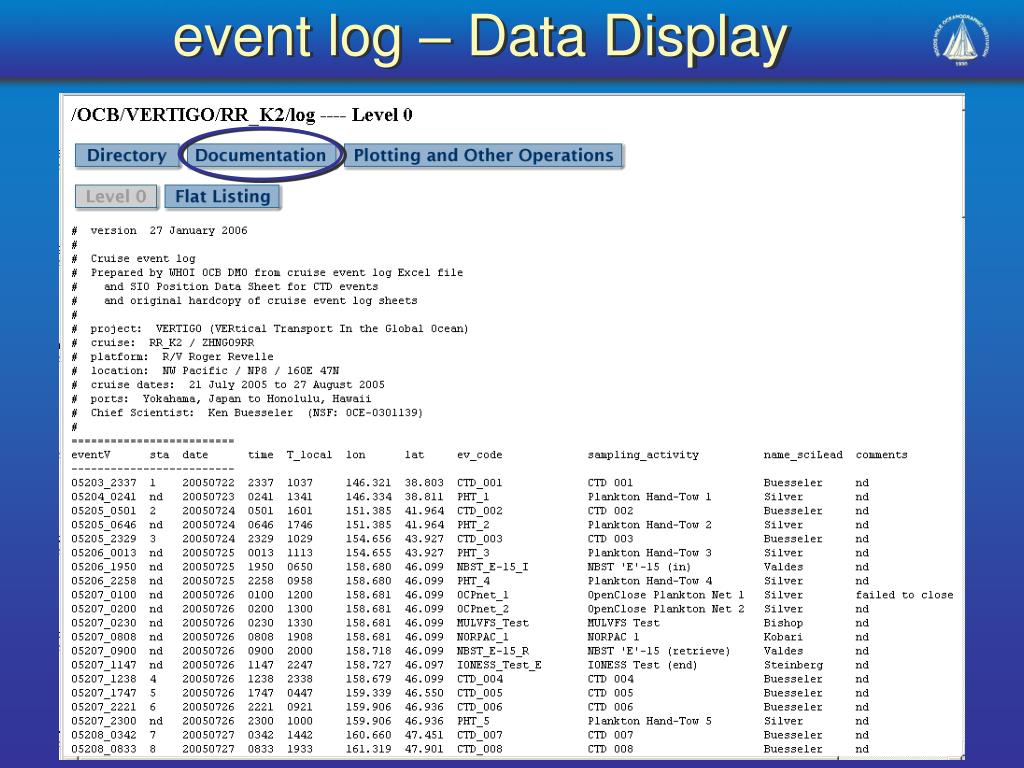
Task: Click the 'ports: Yokohama, Japan' line
Action: coord(221,398)
